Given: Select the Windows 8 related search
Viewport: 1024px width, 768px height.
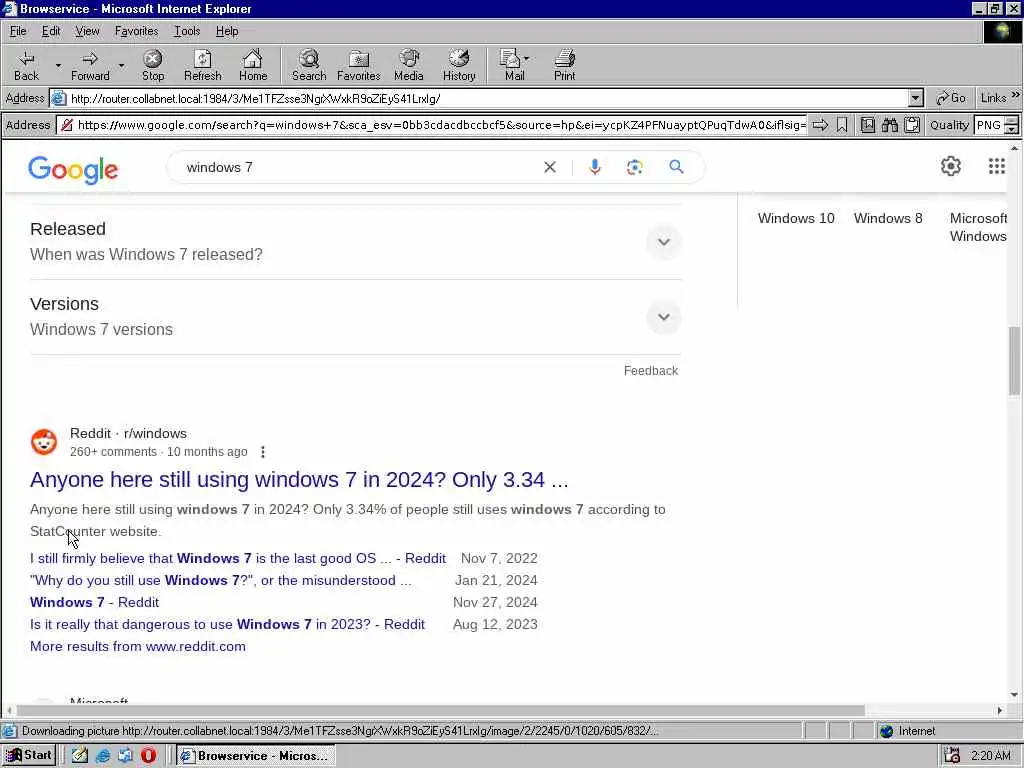Looking at the screenshot, I should (888, 218).
